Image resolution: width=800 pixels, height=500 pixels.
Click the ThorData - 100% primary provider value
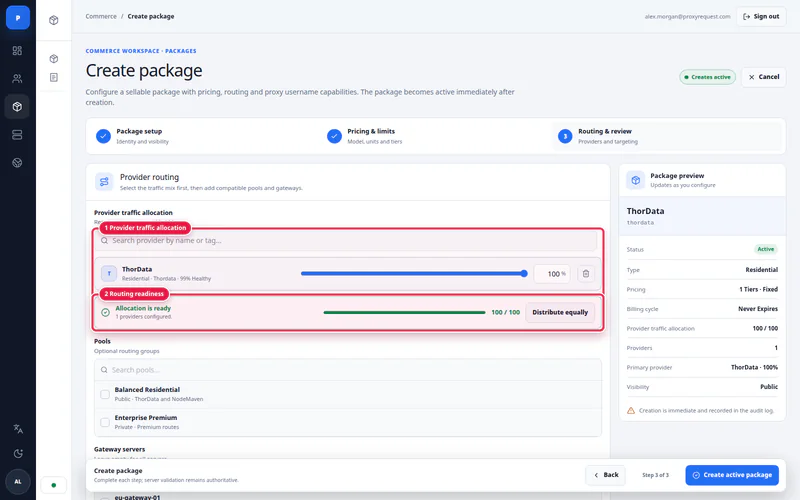[x=754, y=367]
